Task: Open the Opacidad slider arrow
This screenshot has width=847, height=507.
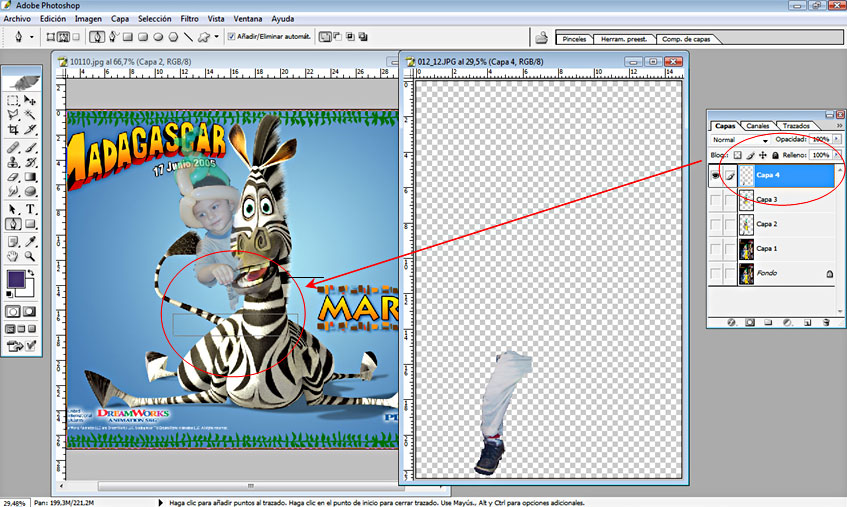Action: point(837,139)
